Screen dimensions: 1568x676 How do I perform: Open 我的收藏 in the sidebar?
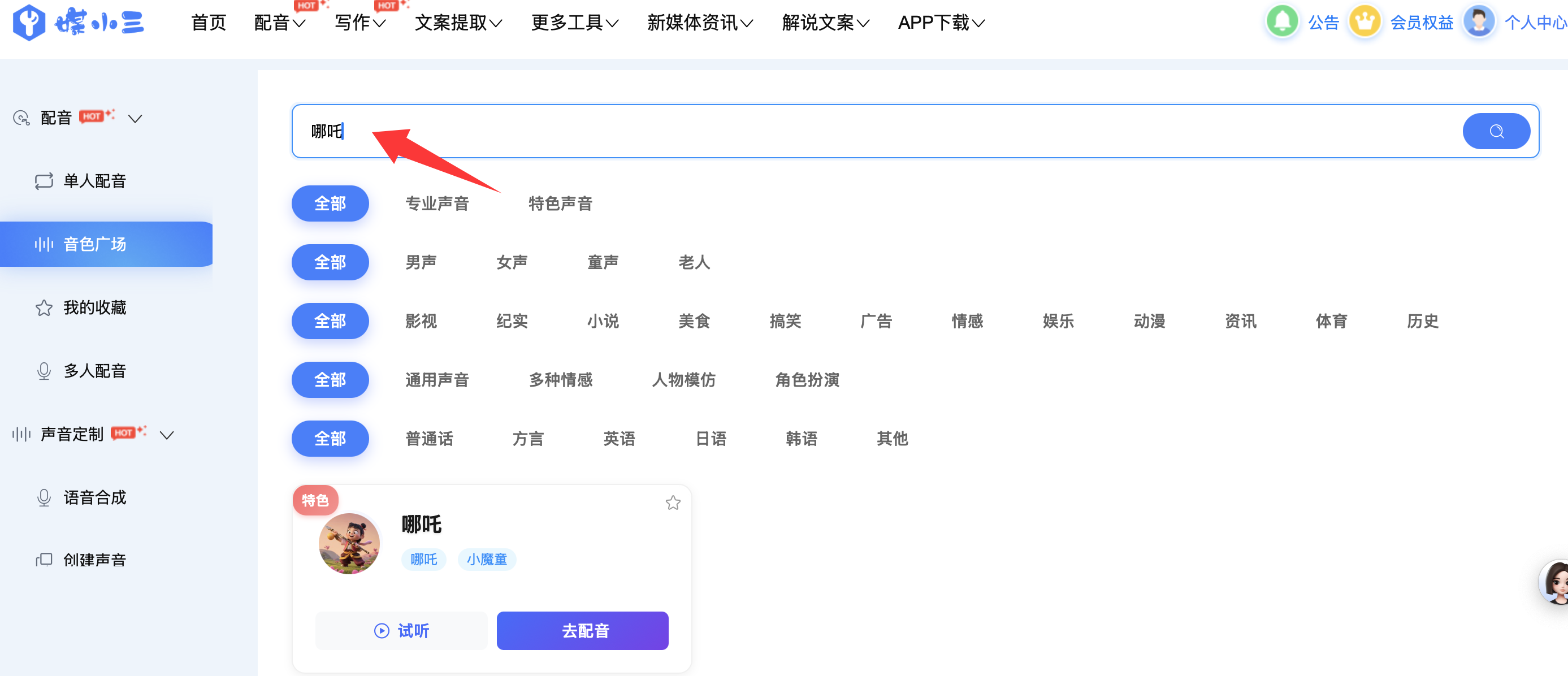[x=94, y=308]
